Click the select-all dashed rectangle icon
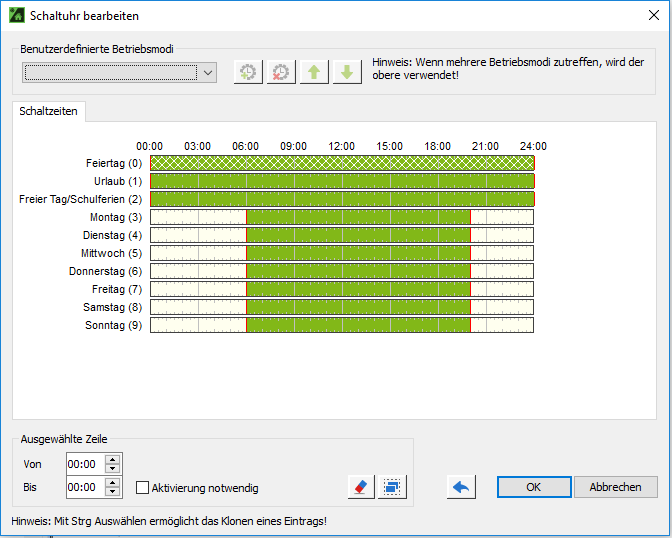This screenshot has height=538, width=672. (393, 487)
